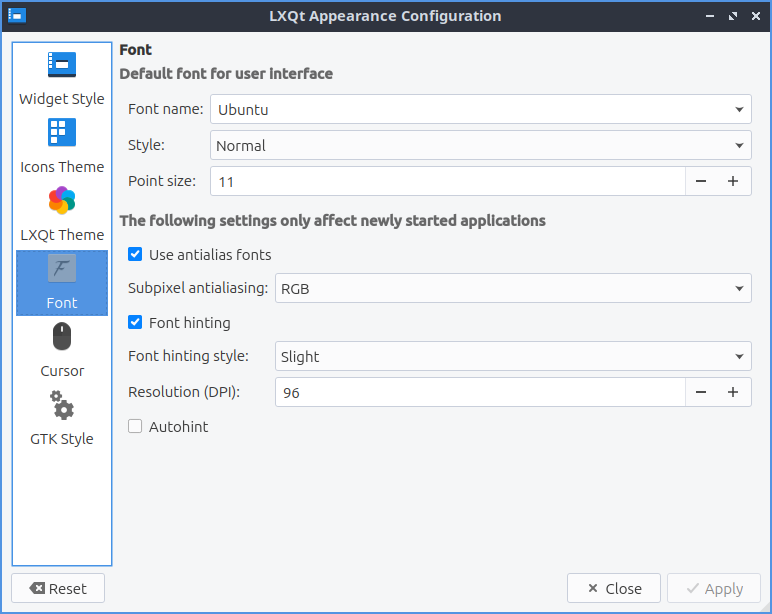772x614 pixels.
Task: Open the LXQt Theme colorful icon
Action: (x=62, y=201)
